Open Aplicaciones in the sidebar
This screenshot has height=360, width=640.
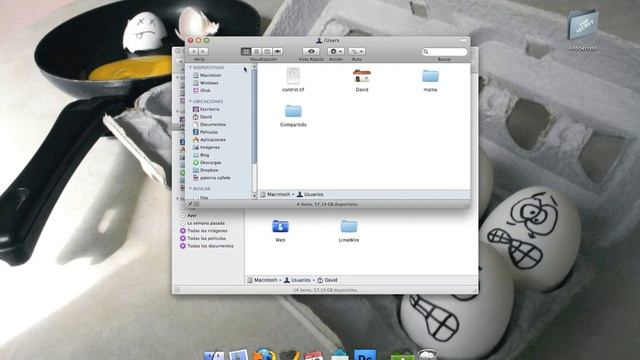[209, 140]
